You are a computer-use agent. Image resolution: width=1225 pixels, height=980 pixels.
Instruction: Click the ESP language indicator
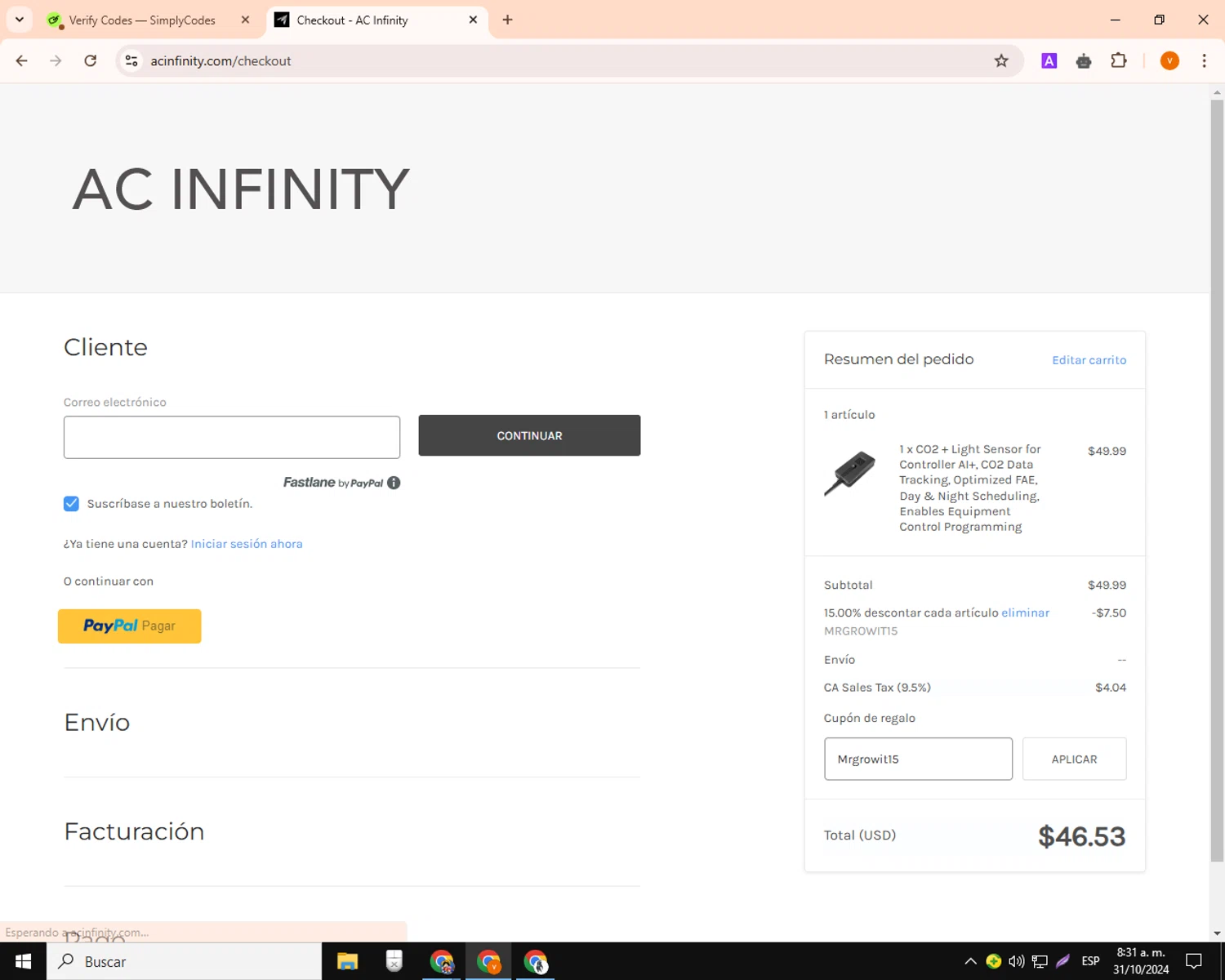1090,961
